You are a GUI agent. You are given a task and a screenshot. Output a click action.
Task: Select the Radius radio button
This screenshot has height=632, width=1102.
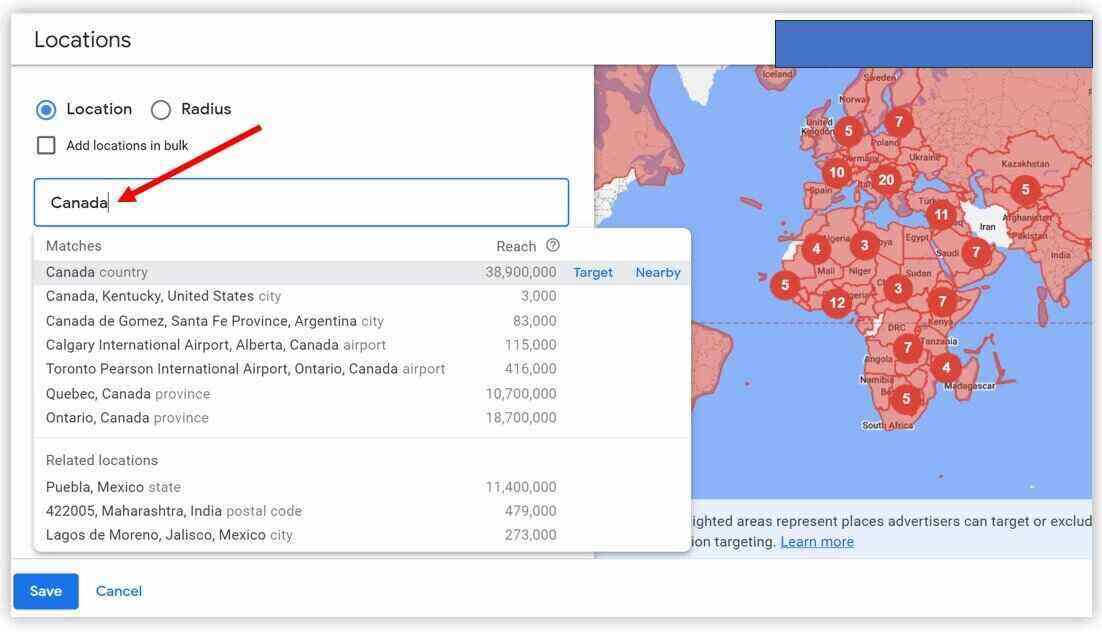[x=161, y=110]
